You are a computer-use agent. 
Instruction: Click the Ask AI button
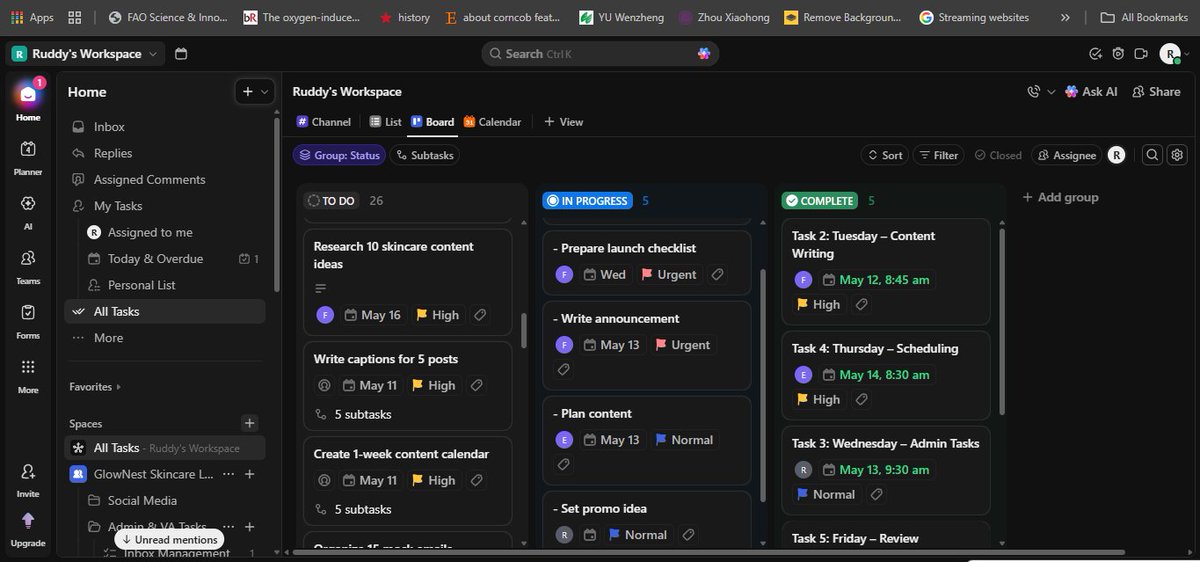click(1091, 91)
